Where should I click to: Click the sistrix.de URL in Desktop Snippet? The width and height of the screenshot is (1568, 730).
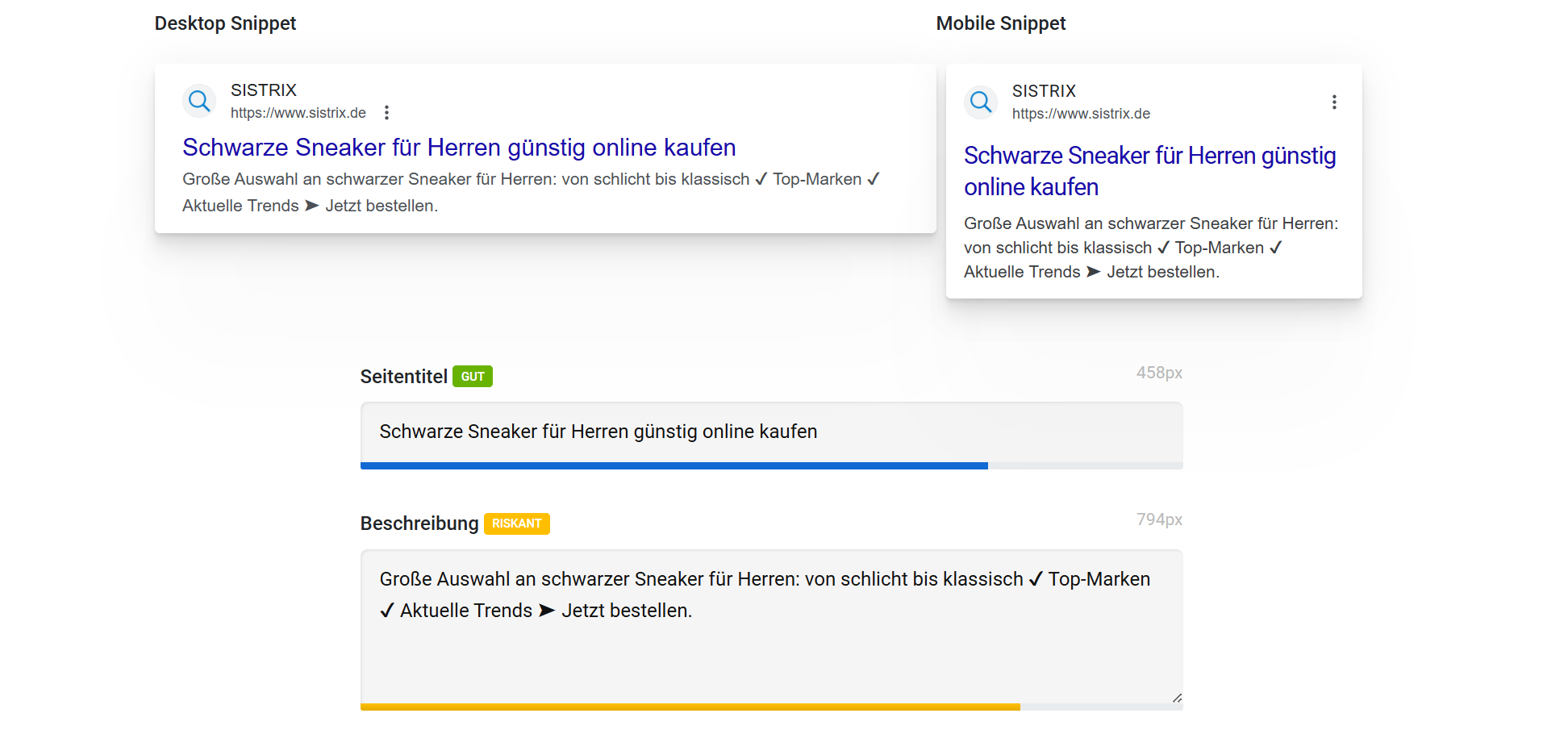point(298,113)
